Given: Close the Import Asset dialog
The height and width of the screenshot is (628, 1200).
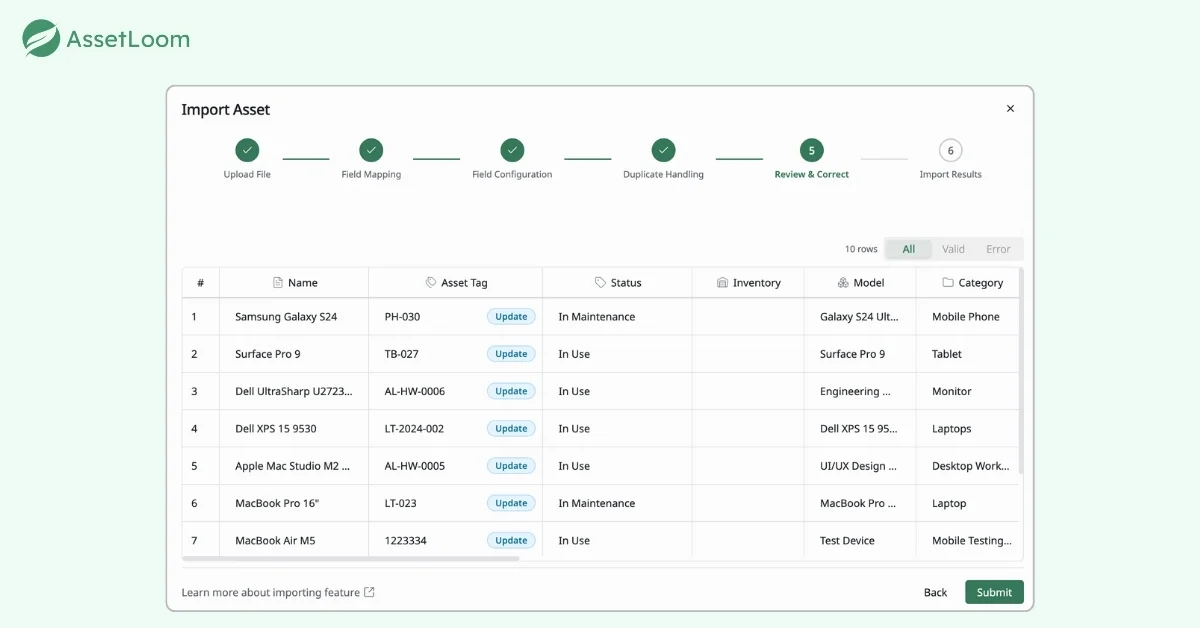Looking at the screenshot, I should (x=1010, y=109).
